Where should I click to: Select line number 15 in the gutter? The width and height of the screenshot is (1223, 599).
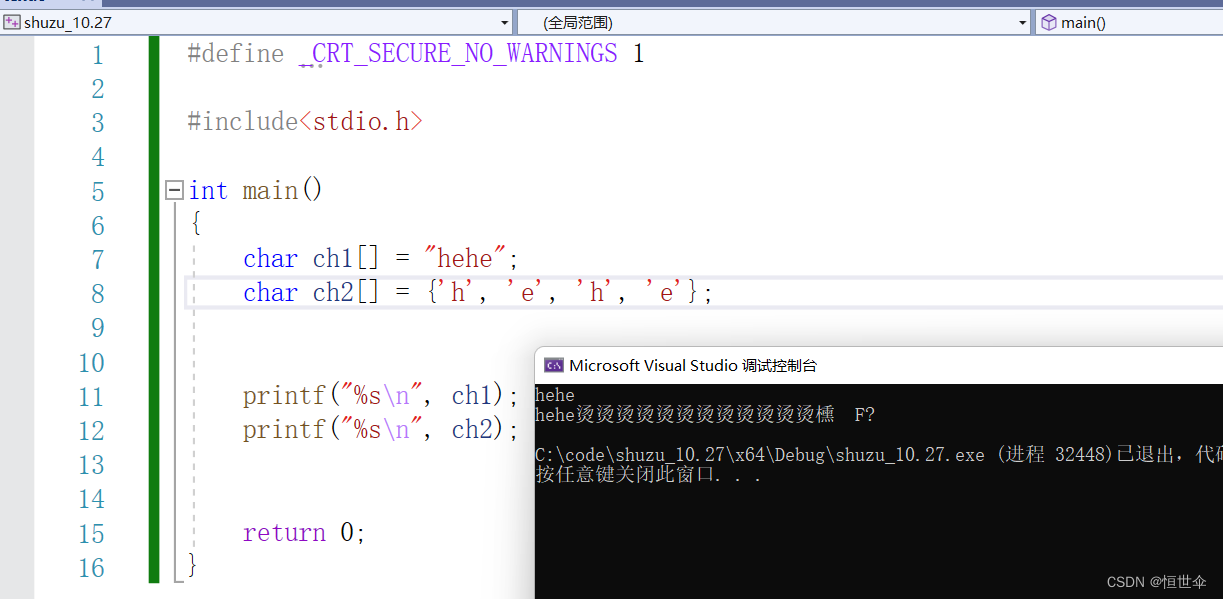pos(91,534)
